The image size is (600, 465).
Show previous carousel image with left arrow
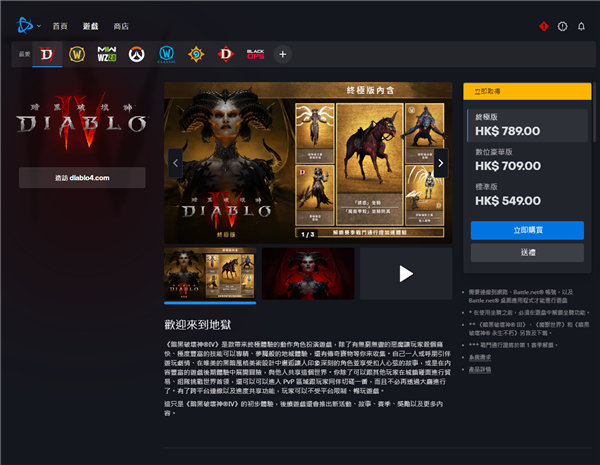coord(175,163)
